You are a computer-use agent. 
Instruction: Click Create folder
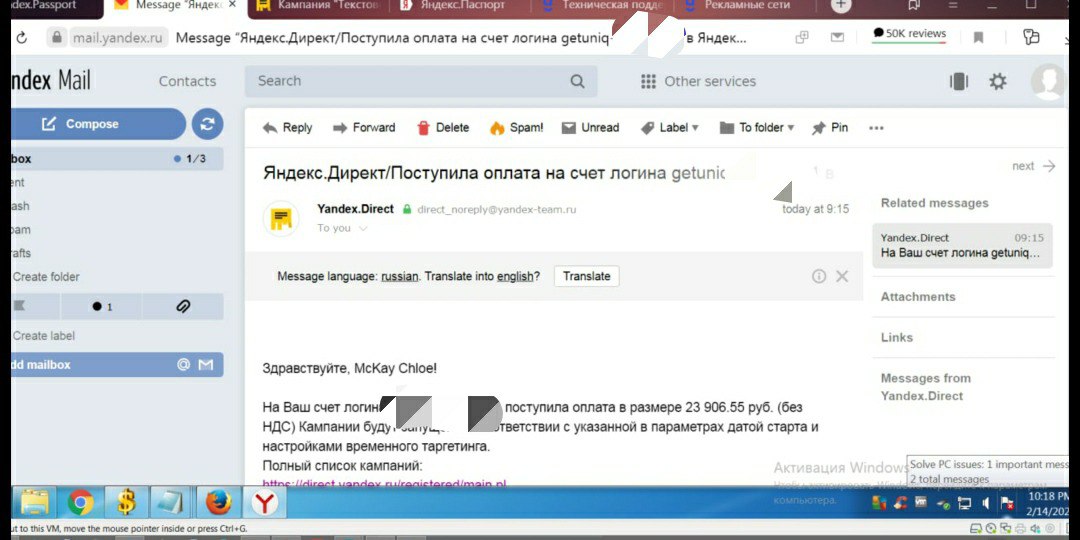point(46,277)
